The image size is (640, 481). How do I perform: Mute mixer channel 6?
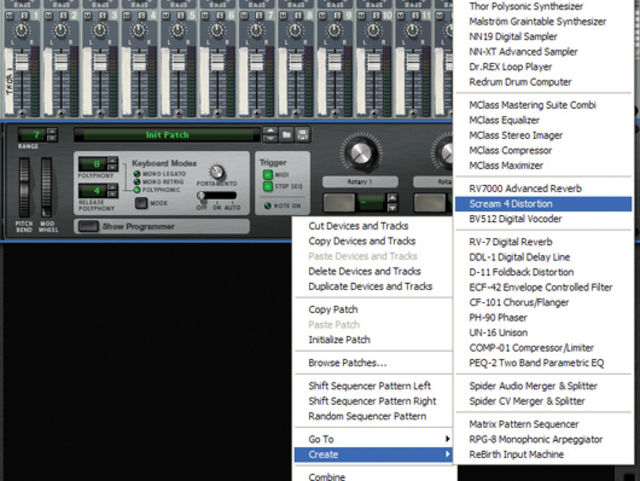(x=205, y=16)
